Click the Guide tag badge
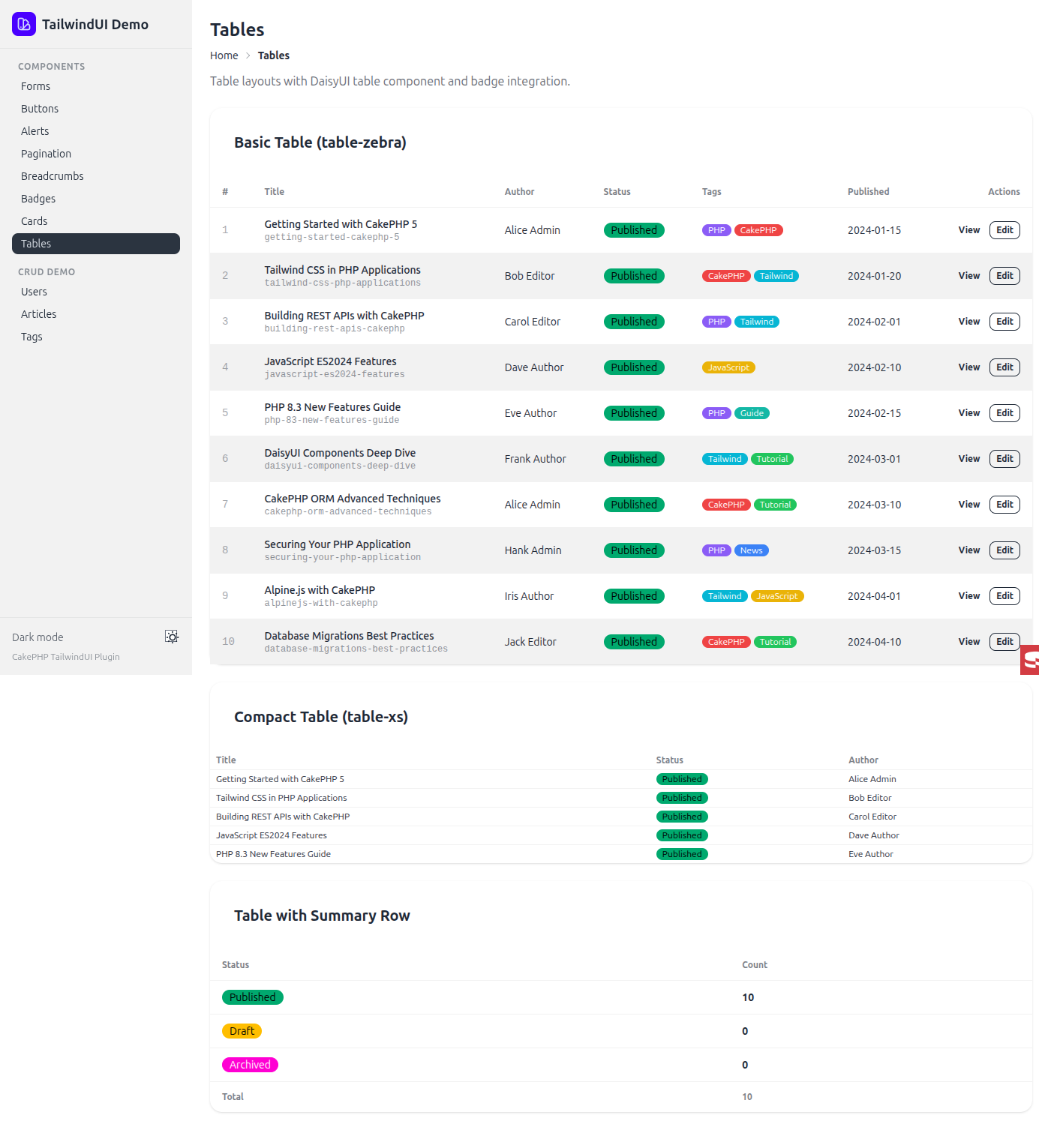Image resolution: width=1039 pixels, height=1148 pixels. click(752, 413)
